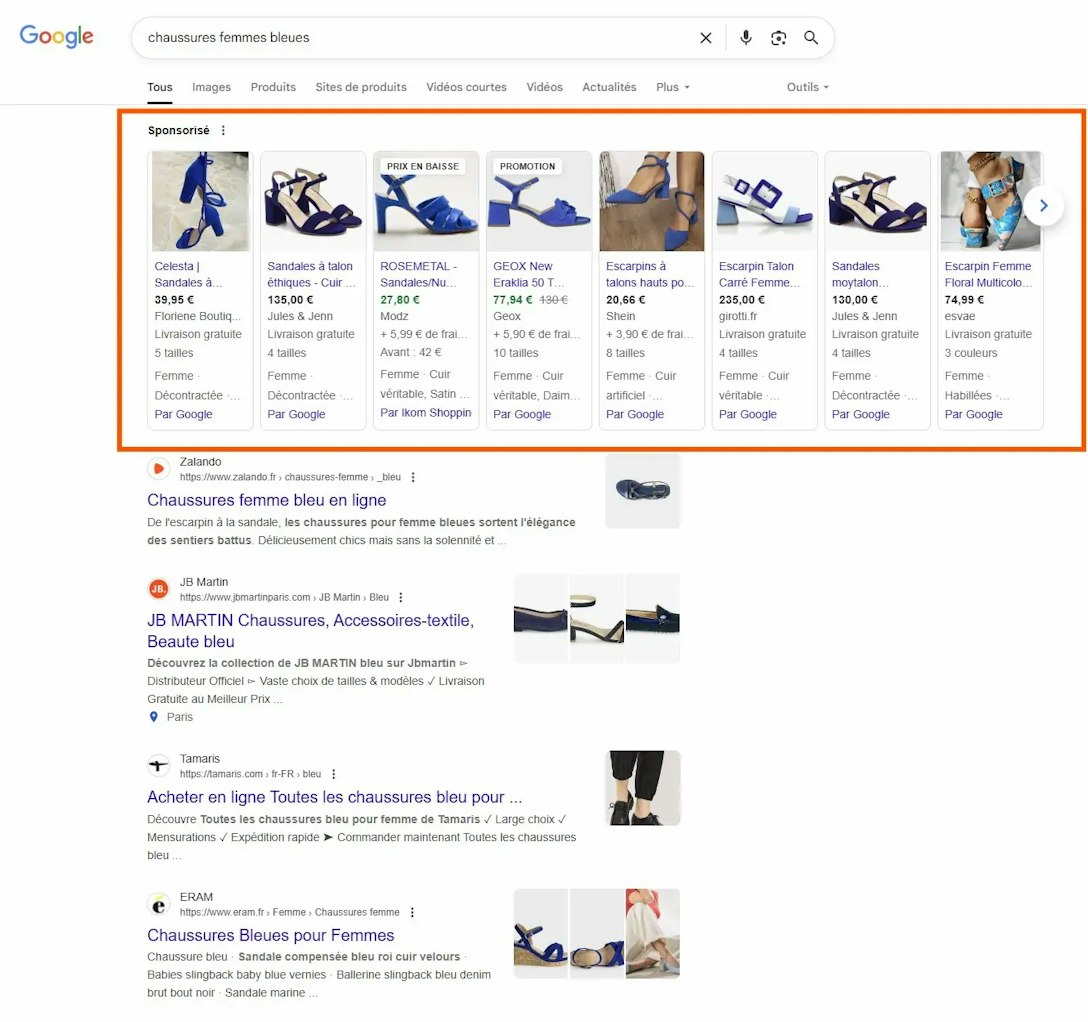Click the Zalando URL breadcrumb text
This screenshot has width=1088, height=1022.
click(290, 477)
